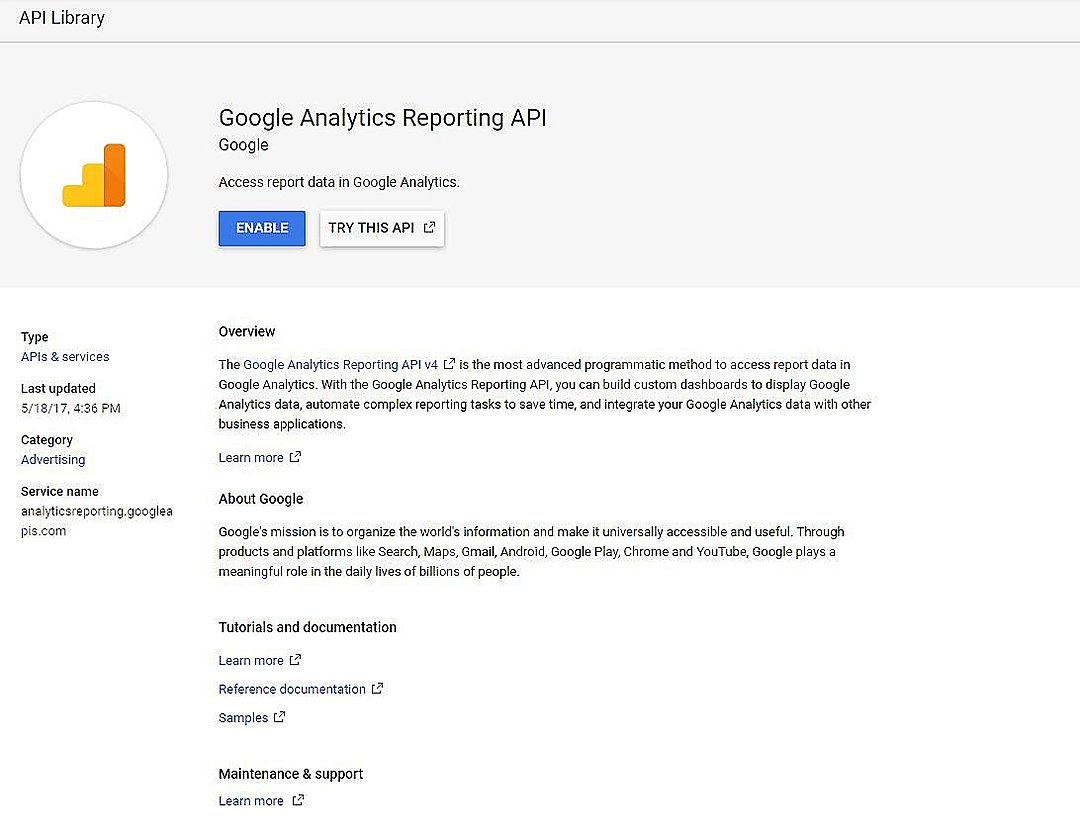The image size is (1080, 838).
Task: Follow Learn more under Maintenance & support
Action: pos(251,801)
